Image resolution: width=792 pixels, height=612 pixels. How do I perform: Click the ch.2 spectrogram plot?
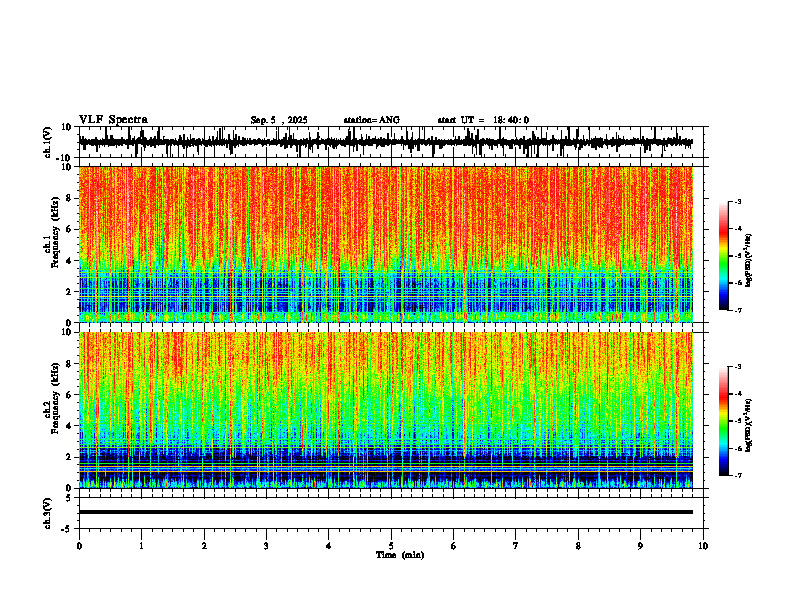pos(385,410)
